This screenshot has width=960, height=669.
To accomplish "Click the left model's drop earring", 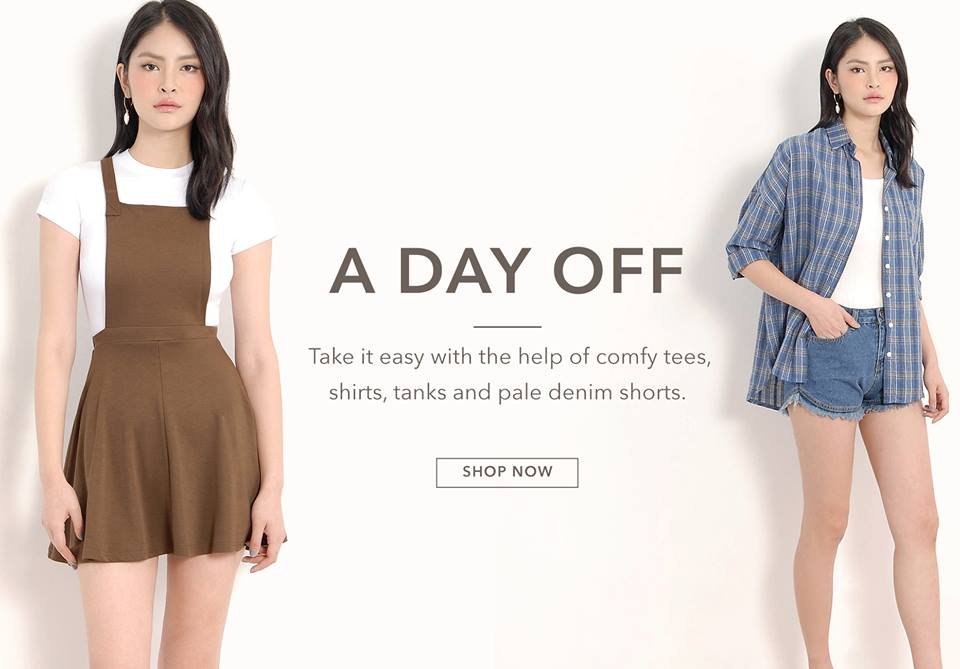I will (x=127, y=111).
